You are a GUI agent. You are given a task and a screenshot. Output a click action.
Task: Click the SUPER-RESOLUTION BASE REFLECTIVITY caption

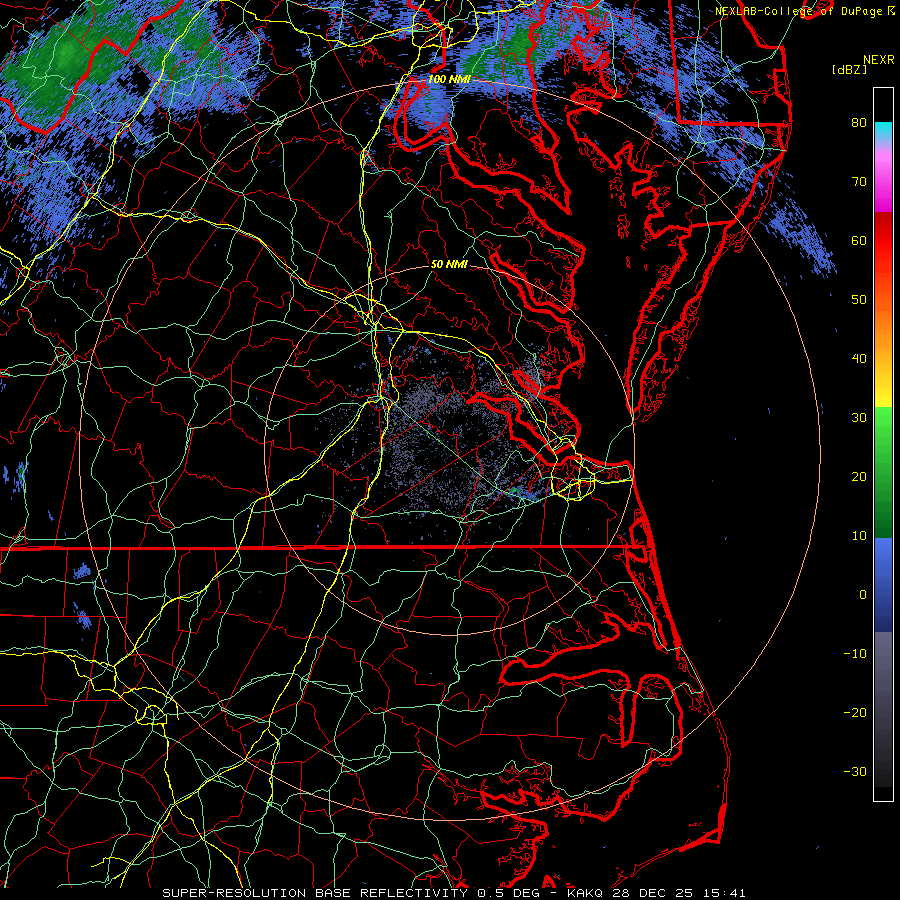[315, 893]
